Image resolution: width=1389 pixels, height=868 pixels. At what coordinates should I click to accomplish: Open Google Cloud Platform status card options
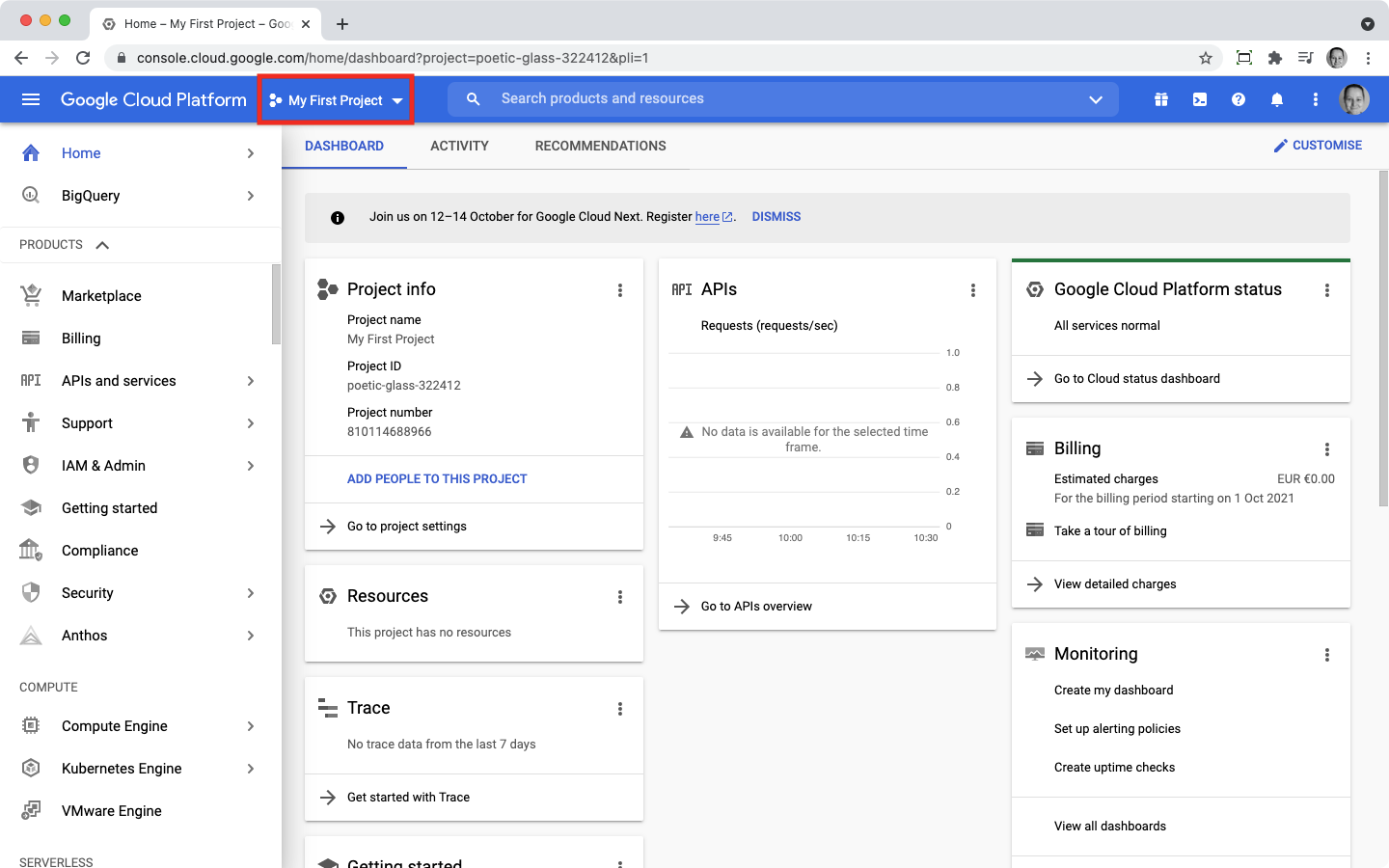click(1327, 290)
